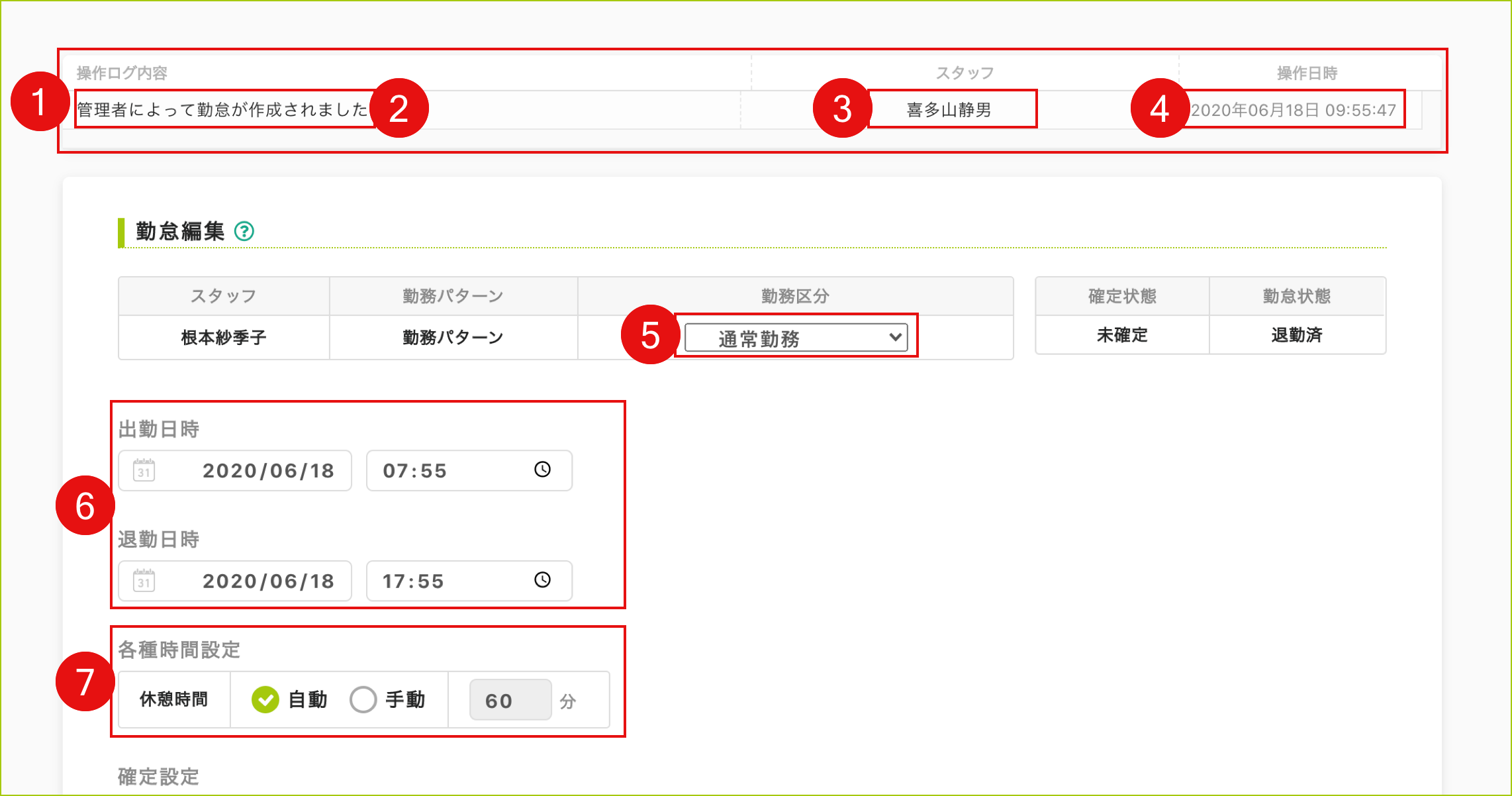The width and height of the screenshot is (1512, 796).
Task: Click the dropdown arrow on 勤務区分 select
Action: pyautogui.click(x=895, y=337)
